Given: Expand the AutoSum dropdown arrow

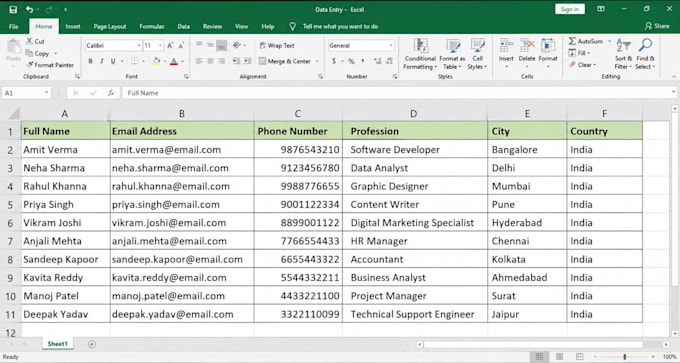Looking at the screenshot, I should point(609,41).
